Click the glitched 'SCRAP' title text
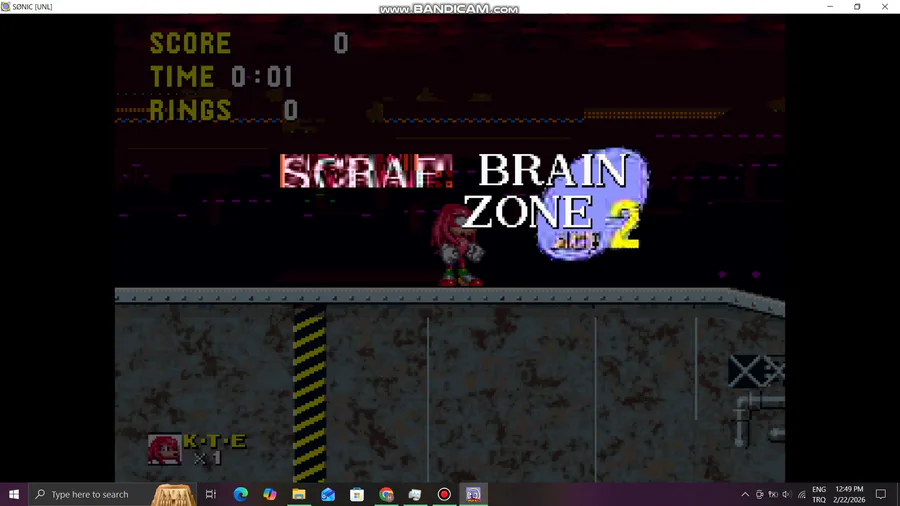 (x=366, y=171)
